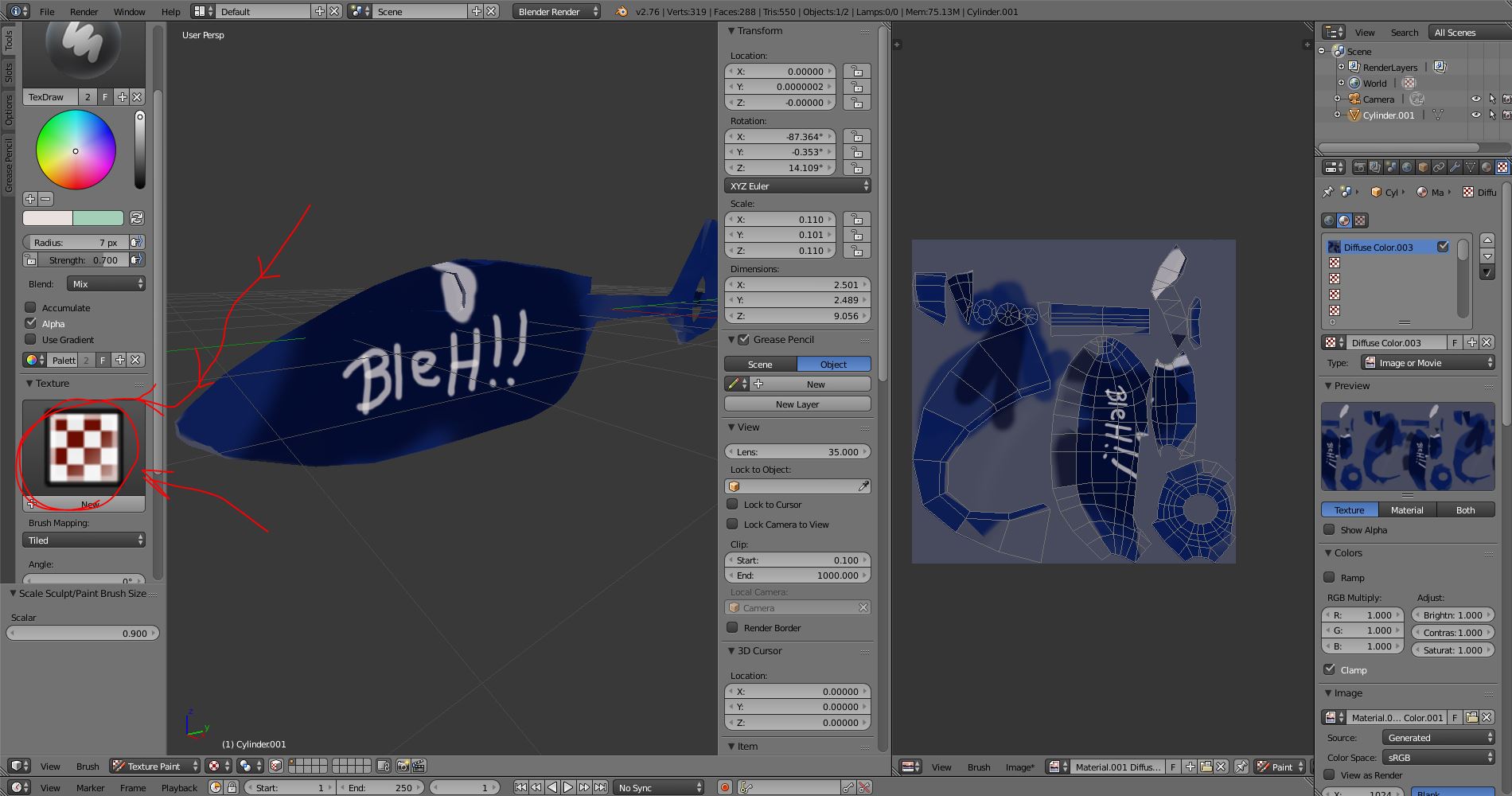Click the eyedropper in Lock to Object field
1512x796 pixels.
(863, 486)
